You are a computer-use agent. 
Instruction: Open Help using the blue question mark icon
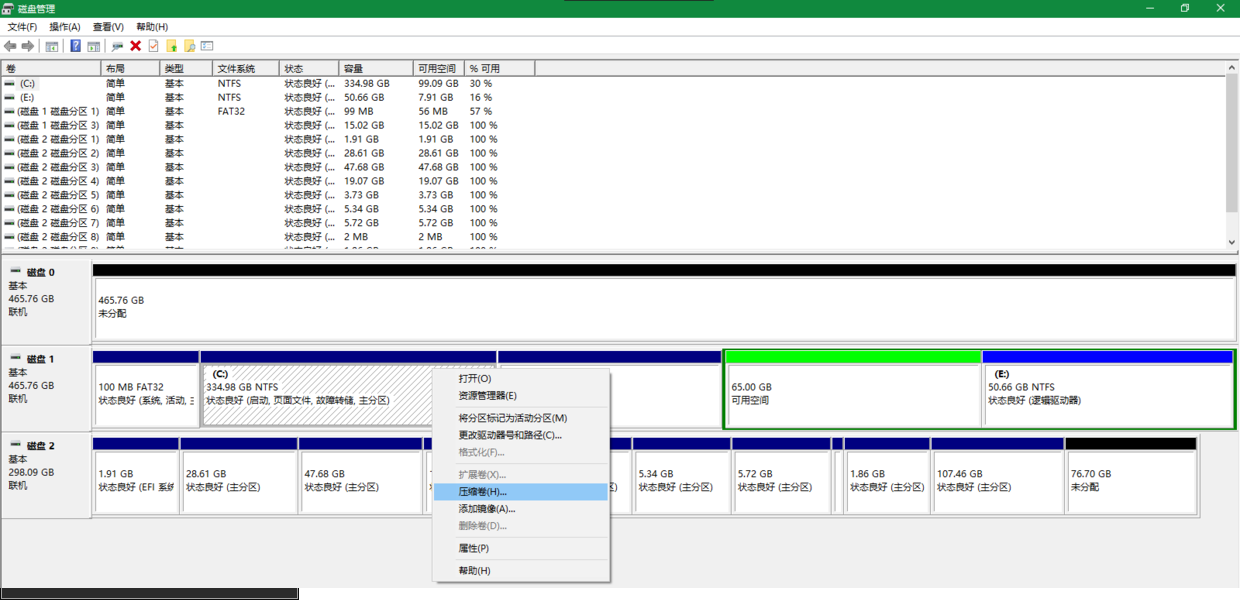(76, 45)
